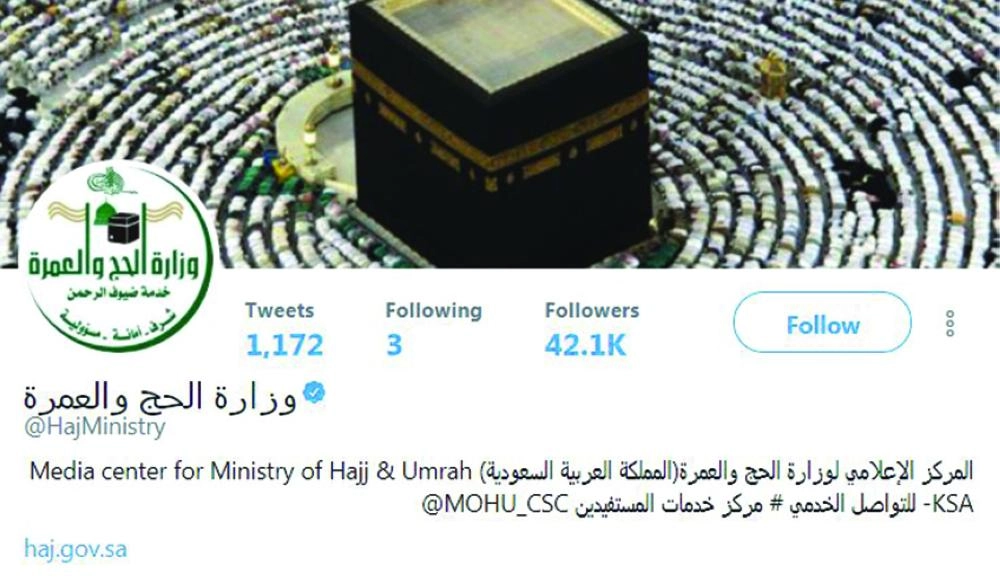This screenshot has height=585, width=1000.
Task: Open the three-dot more options menu
Action: coord(950,323)
